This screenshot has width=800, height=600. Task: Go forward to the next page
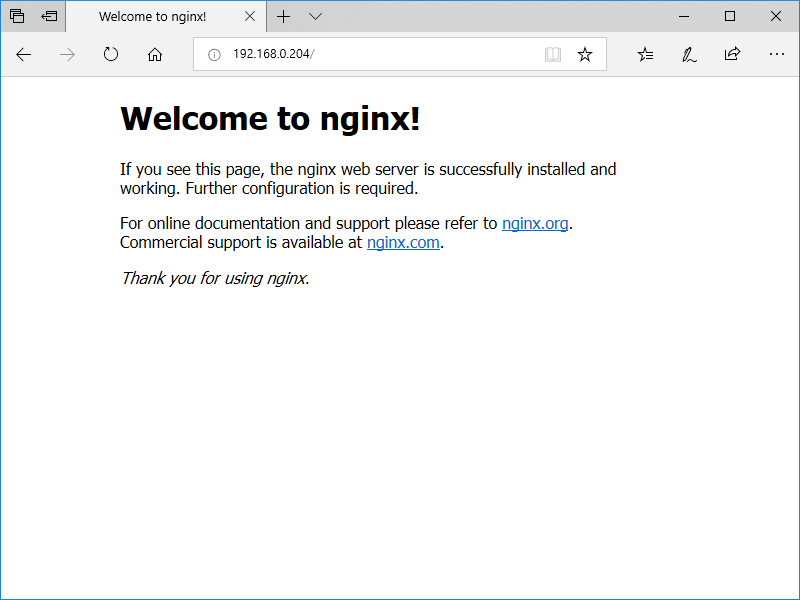pos(67,54)
